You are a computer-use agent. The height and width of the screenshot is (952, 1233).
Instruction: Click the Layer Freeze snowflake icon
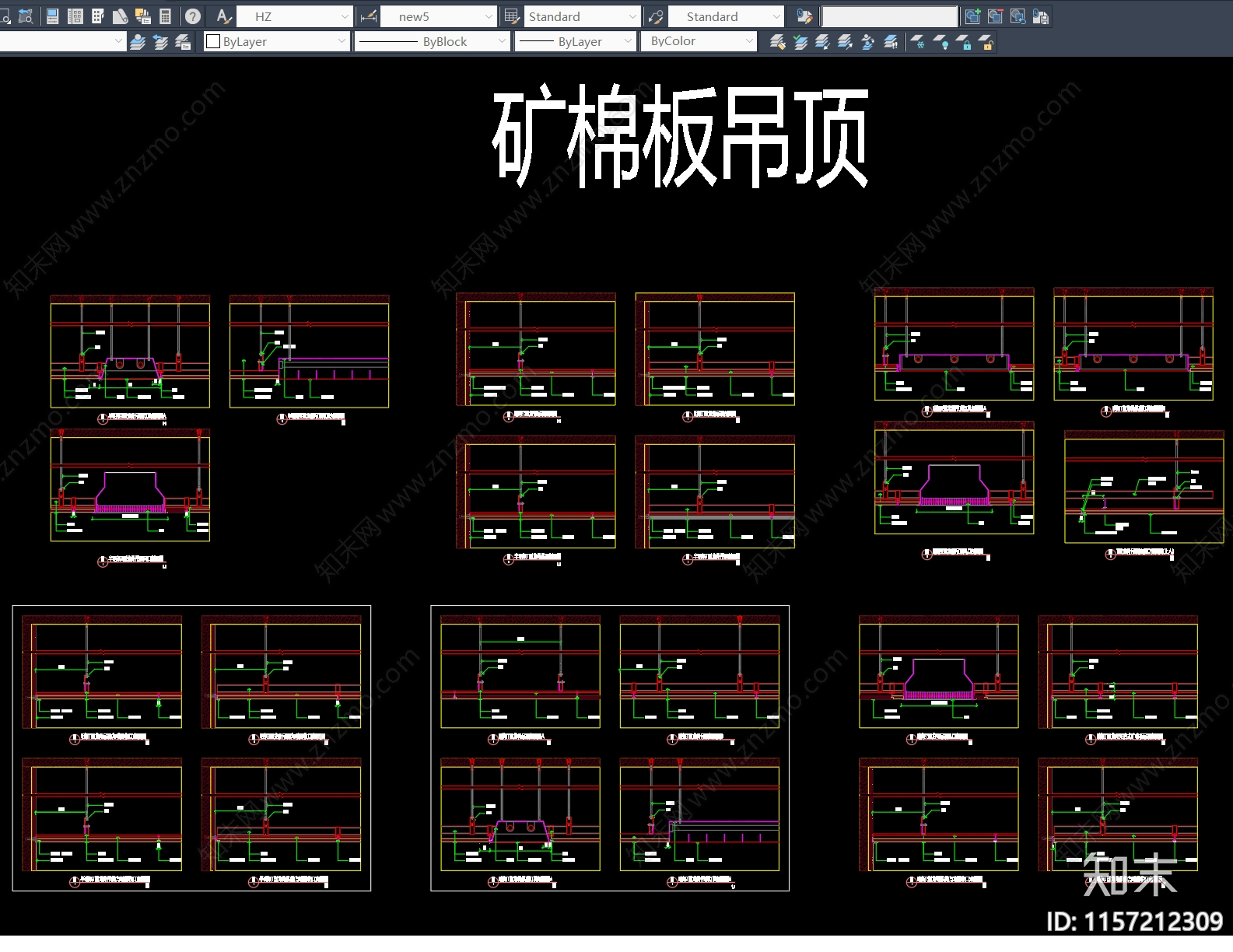918,42
